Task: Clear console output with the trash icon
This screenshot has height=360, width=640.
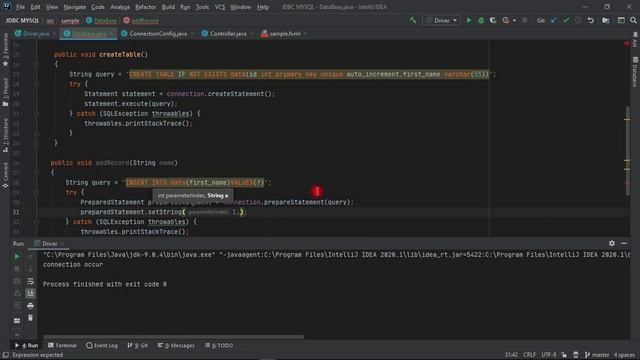Action: pyautogui.click(x=31, y=318)
